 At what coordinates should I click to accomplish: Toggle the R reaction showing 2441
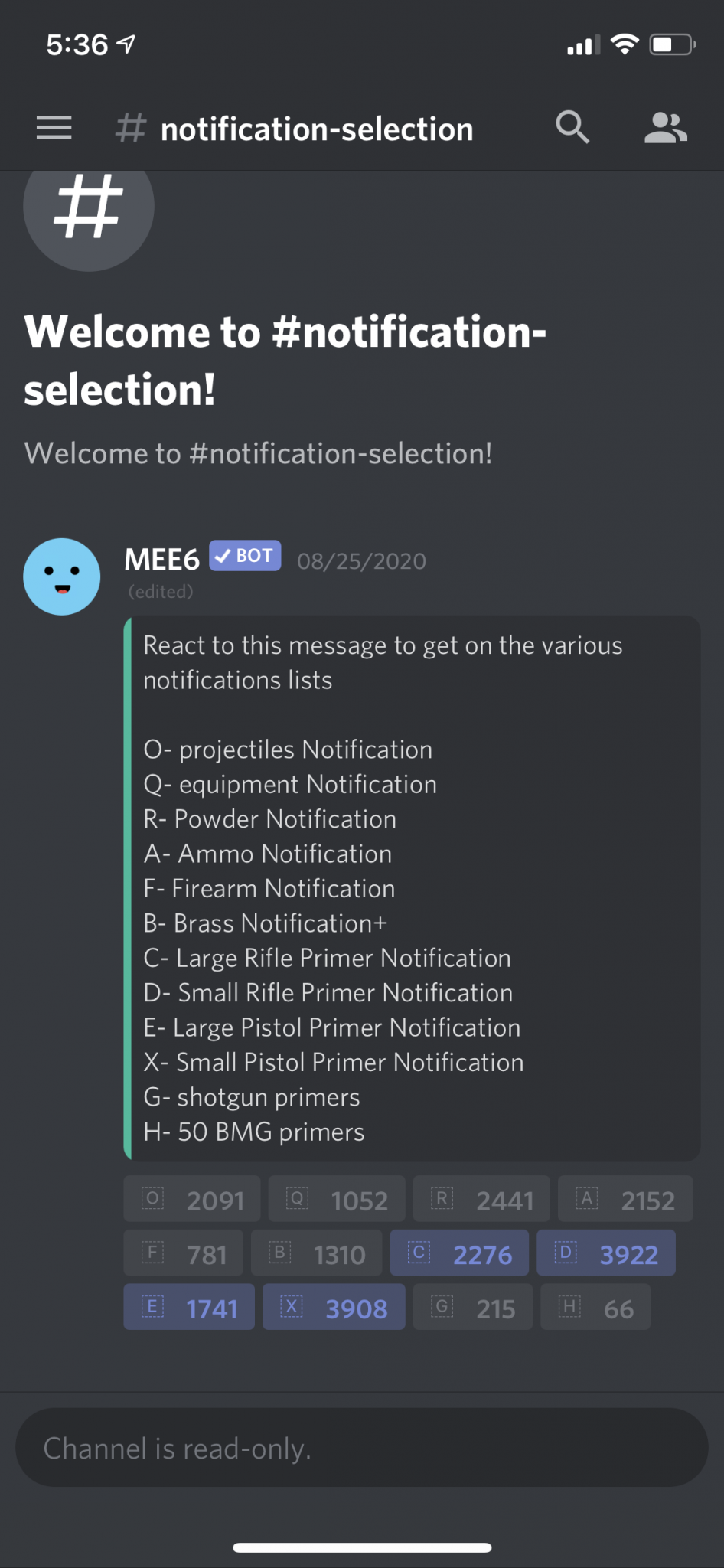click(481, 1199)
